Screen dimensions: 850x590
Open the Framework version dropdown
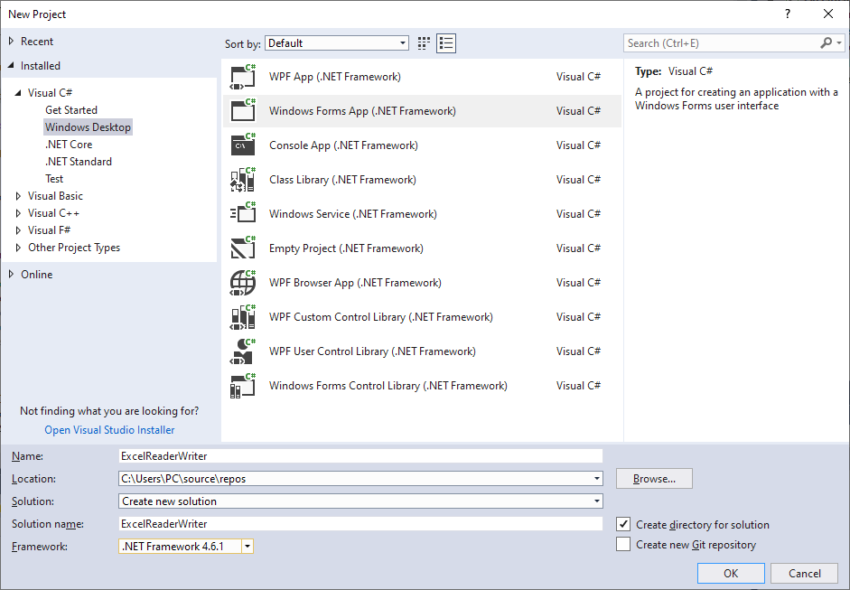click(186, 546)
